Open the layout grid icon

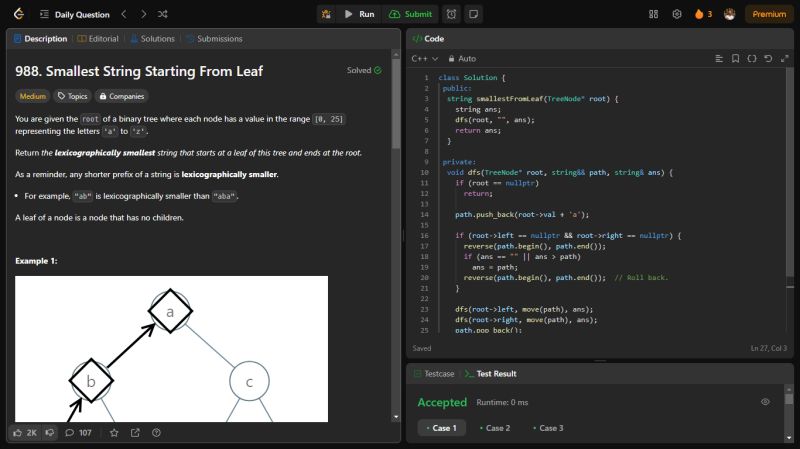point(654,14)
